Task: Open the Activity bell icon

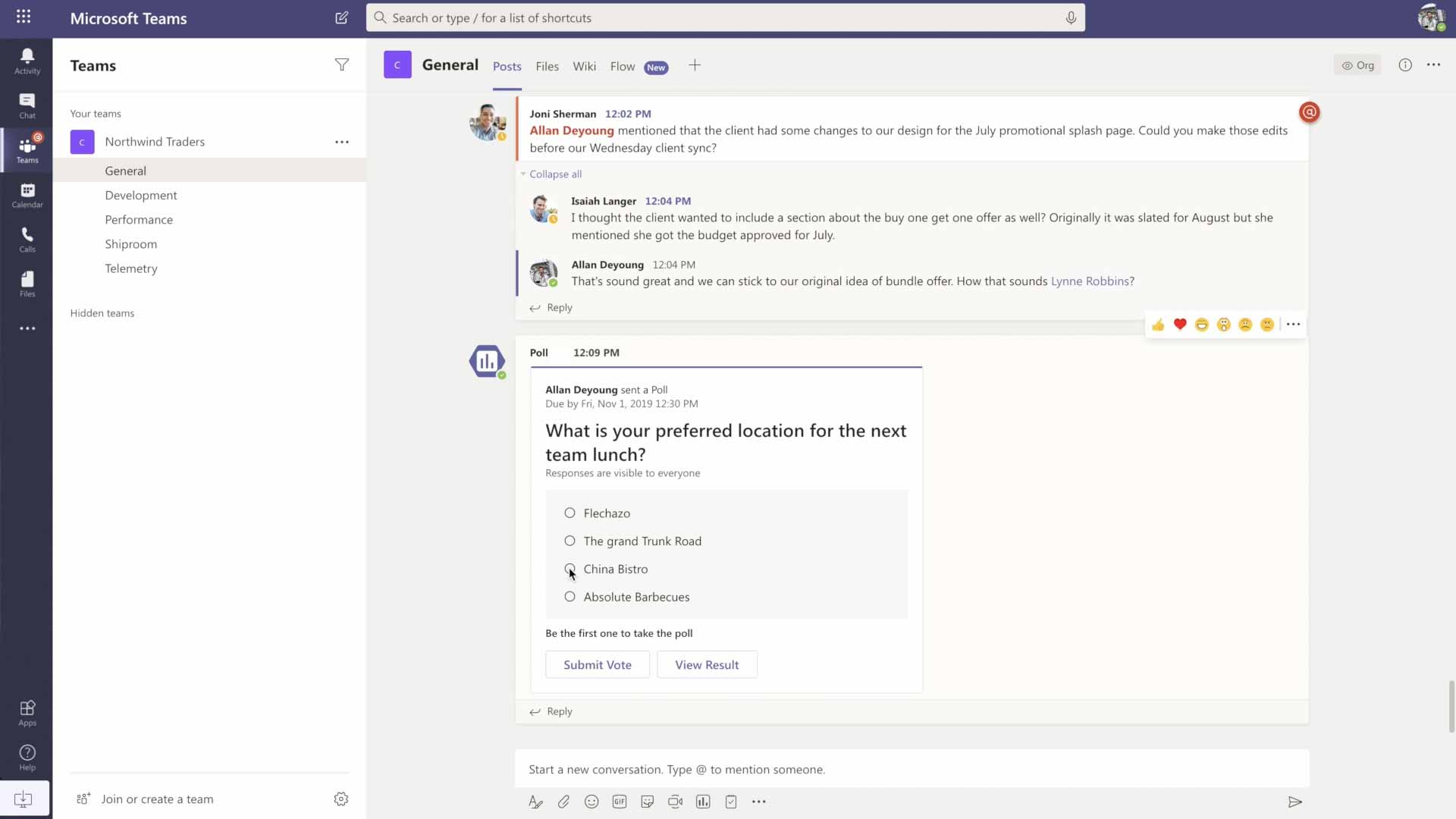Action: [27, 61]
